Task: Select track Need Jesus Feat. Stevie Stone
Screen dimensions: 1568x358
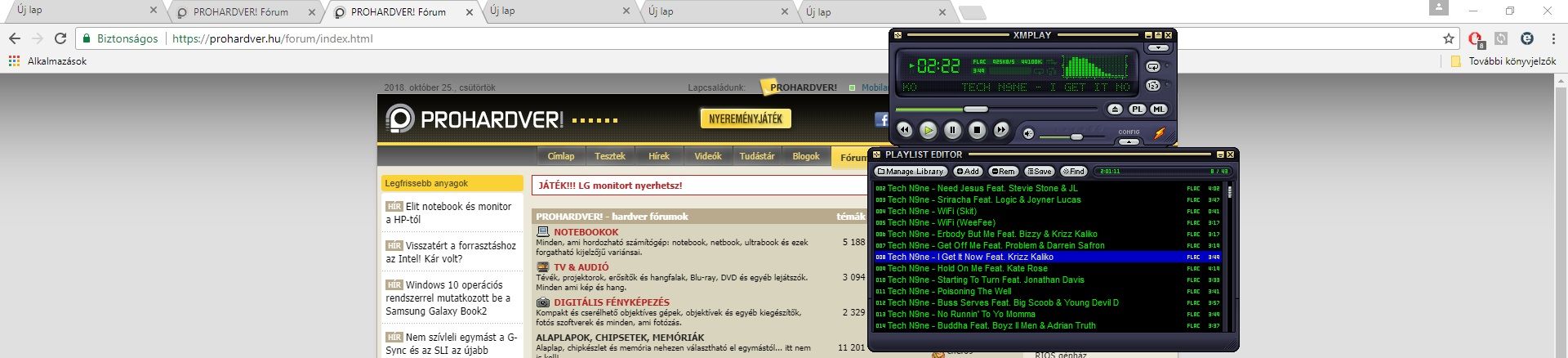Action: 1049,188
